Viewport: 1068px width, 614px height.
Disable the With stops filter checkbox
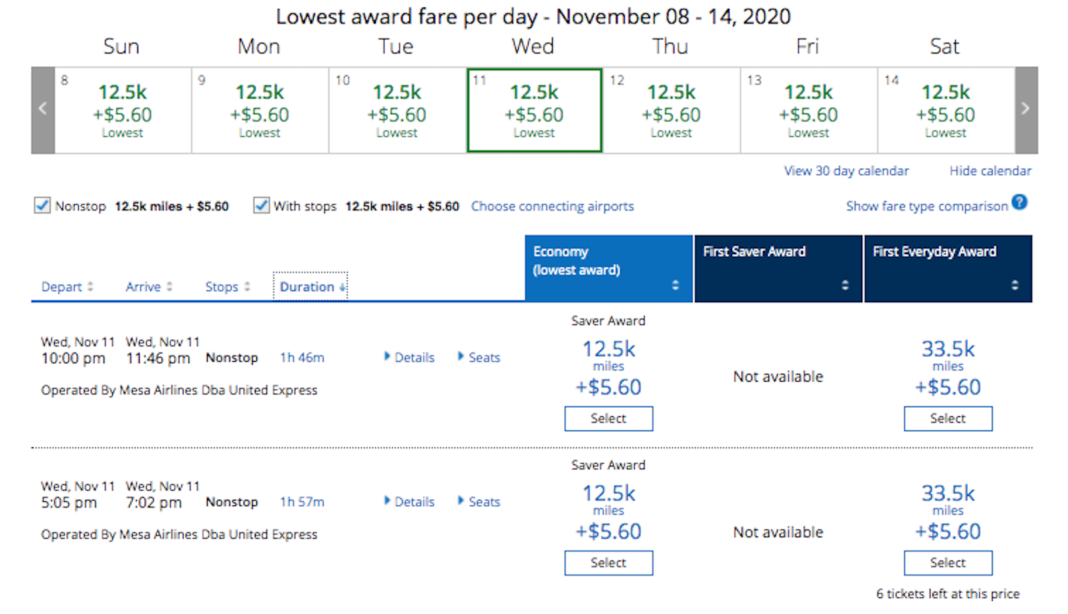point(262,205)
